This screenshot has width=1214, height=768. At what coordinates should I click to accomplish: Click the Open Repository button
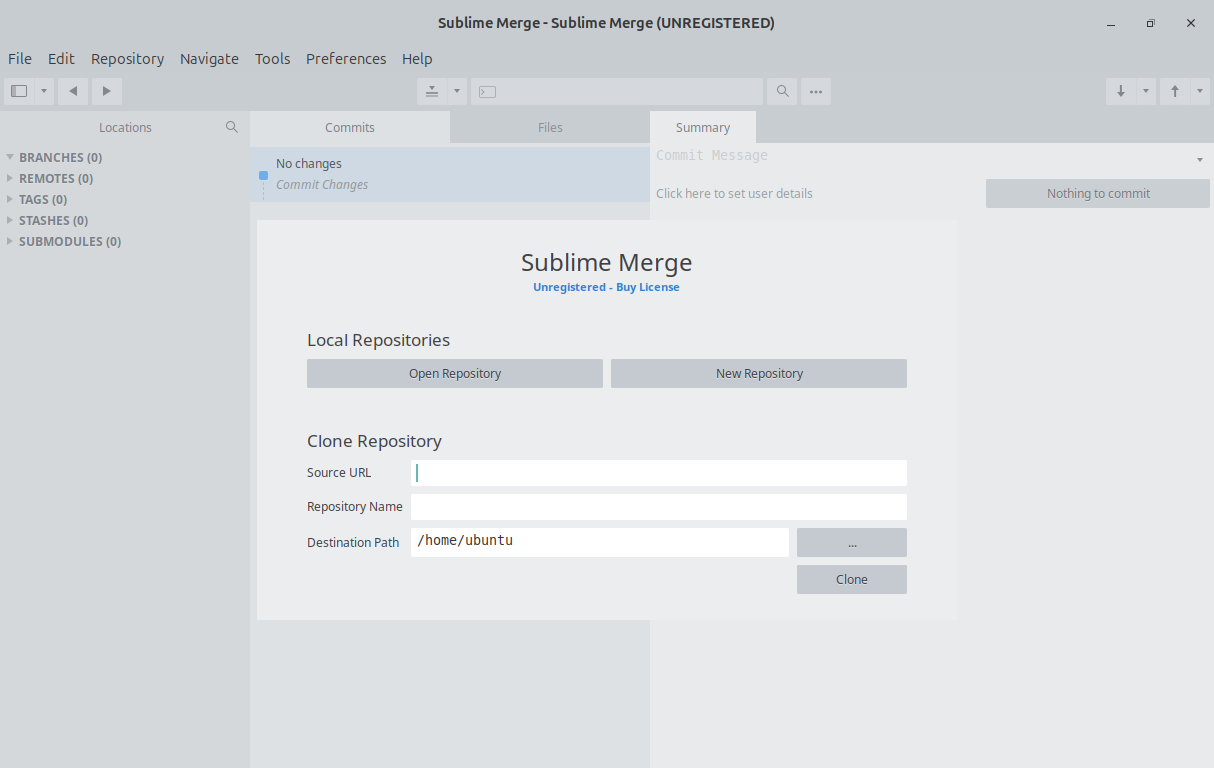455,373
